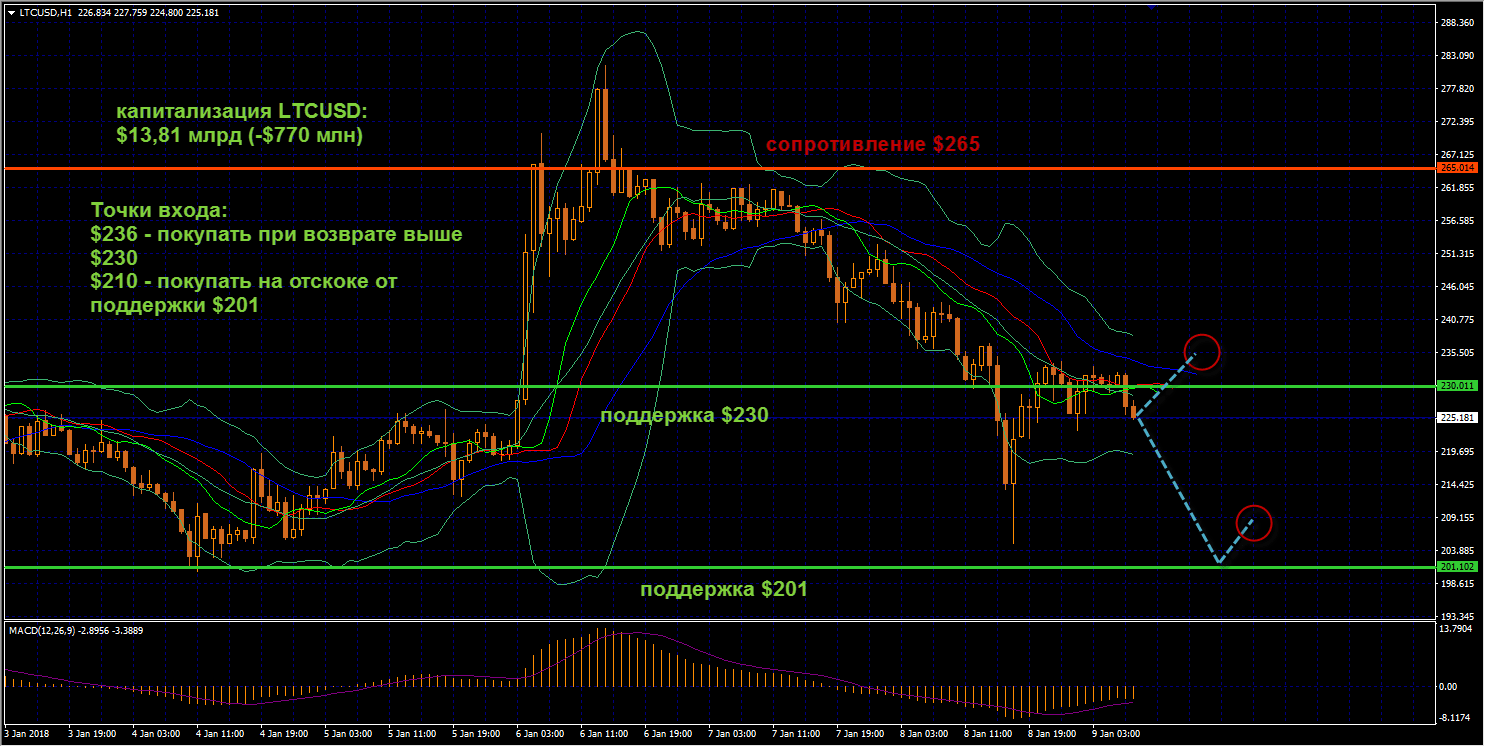Click the "Точки входа" annotation text block
1485x747 pixels.
tap(275, 258)
